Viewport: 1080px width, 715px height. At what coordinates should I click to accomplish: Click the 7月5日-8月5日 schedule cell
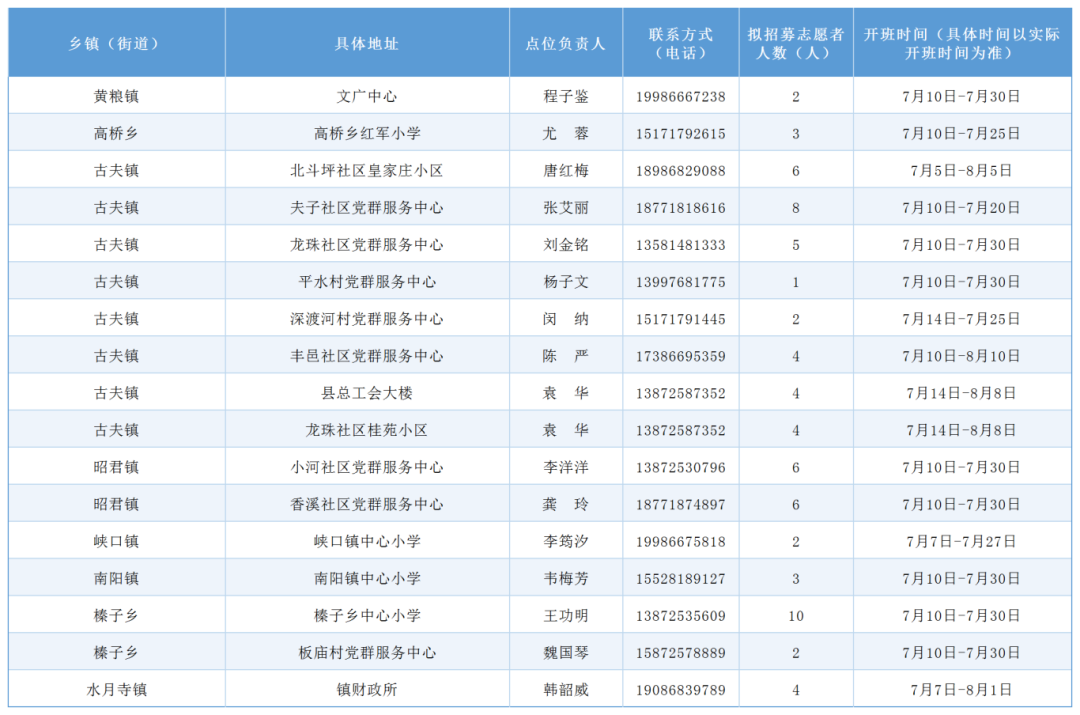point(963,169)
